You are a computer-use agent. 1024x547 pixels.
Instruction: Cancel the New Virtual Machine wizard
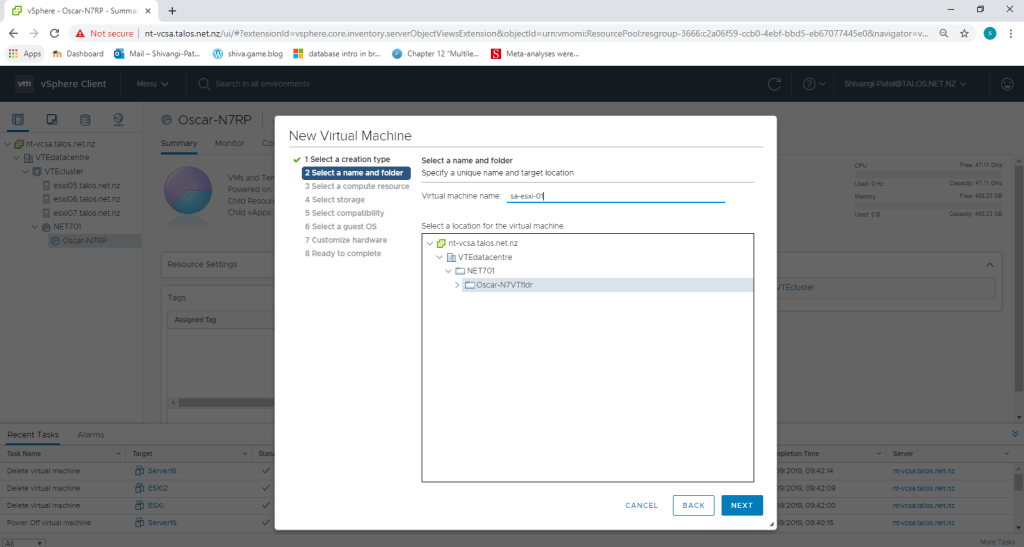point(641,505)
